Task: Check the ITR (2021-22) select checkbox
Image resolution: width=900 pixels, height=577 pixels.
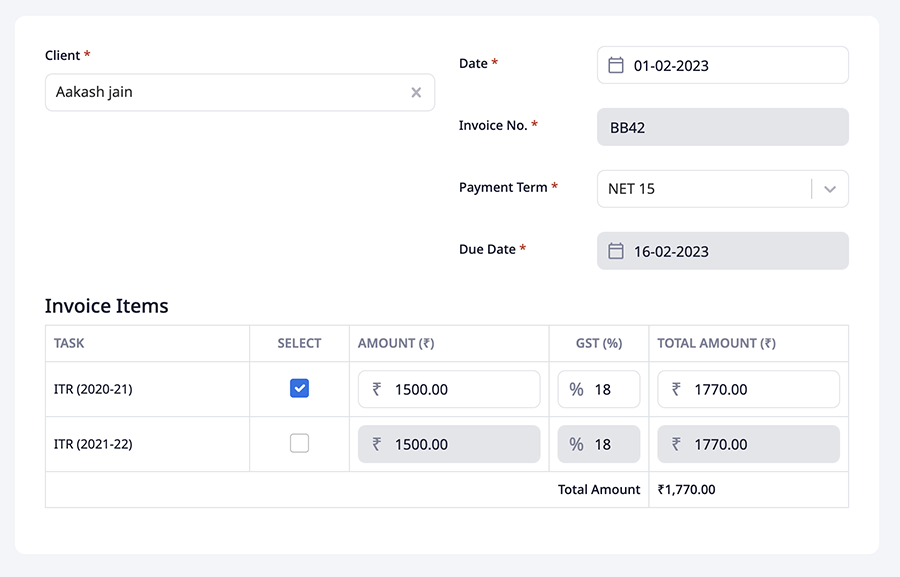Action: coord(299,443)
